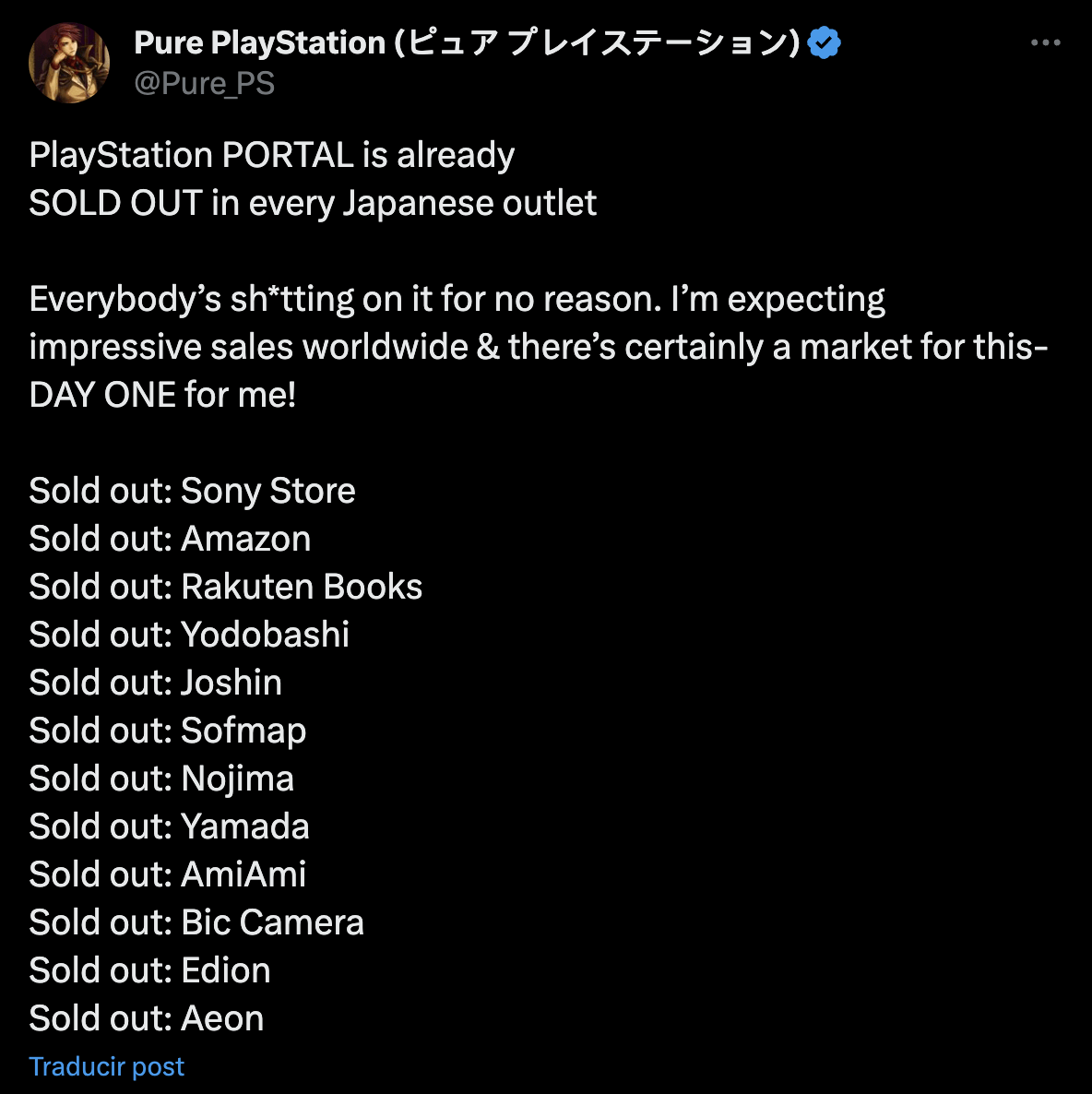Click the 'Sold out: Amazon' line
1092x1094 pixels.
tap(171, 539)
